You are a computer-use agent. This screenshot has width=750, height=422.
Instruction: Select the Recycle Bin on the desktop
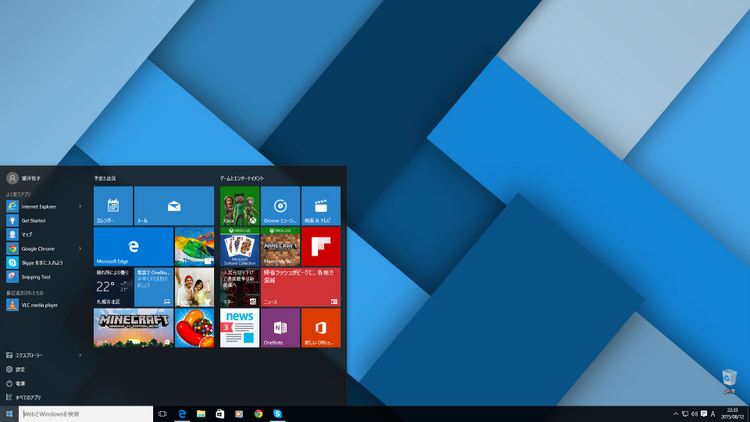click(x=729, y=381)
